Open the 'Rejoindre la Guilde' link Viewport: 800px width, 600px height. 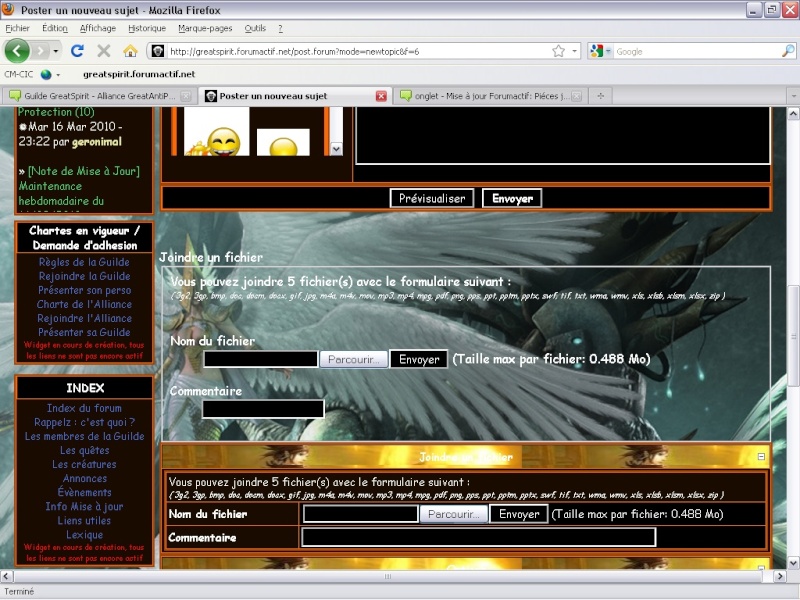[84, 276]
